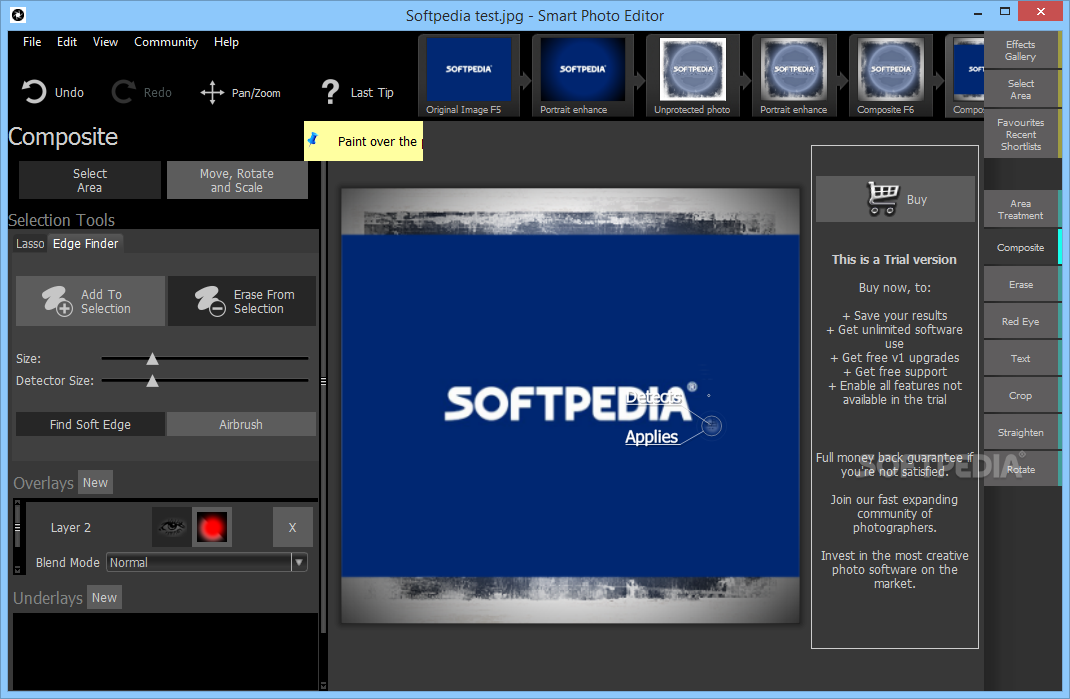Switch to the Lasso tab
Image resolution: width=1070 pixels, height=699 pixels.
(x=30, y=244)
